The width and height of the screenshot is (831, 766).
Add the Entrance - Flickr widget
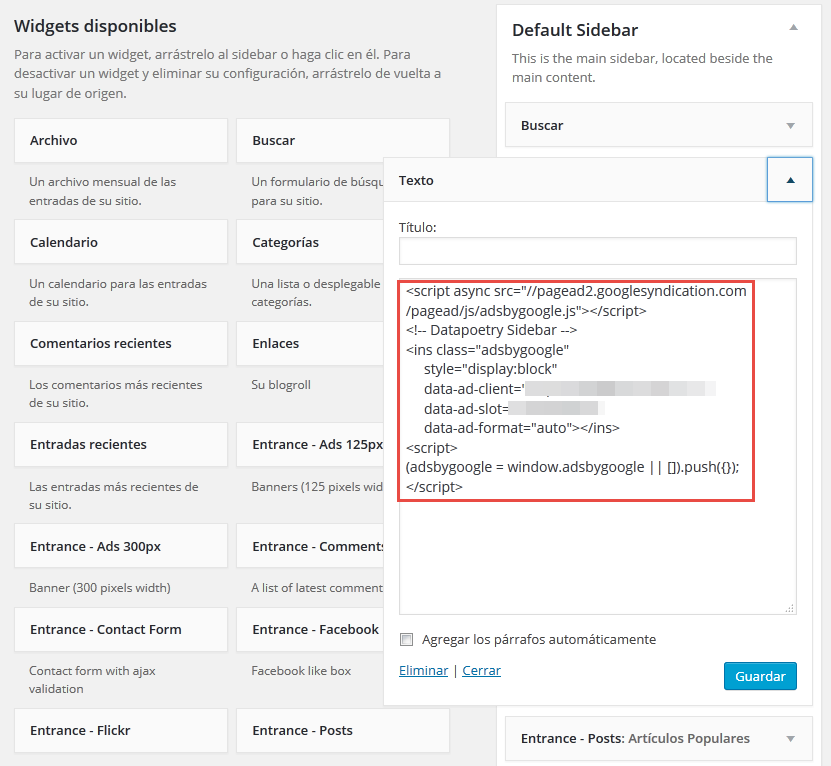pyautogui.click(x=121, y=730)
